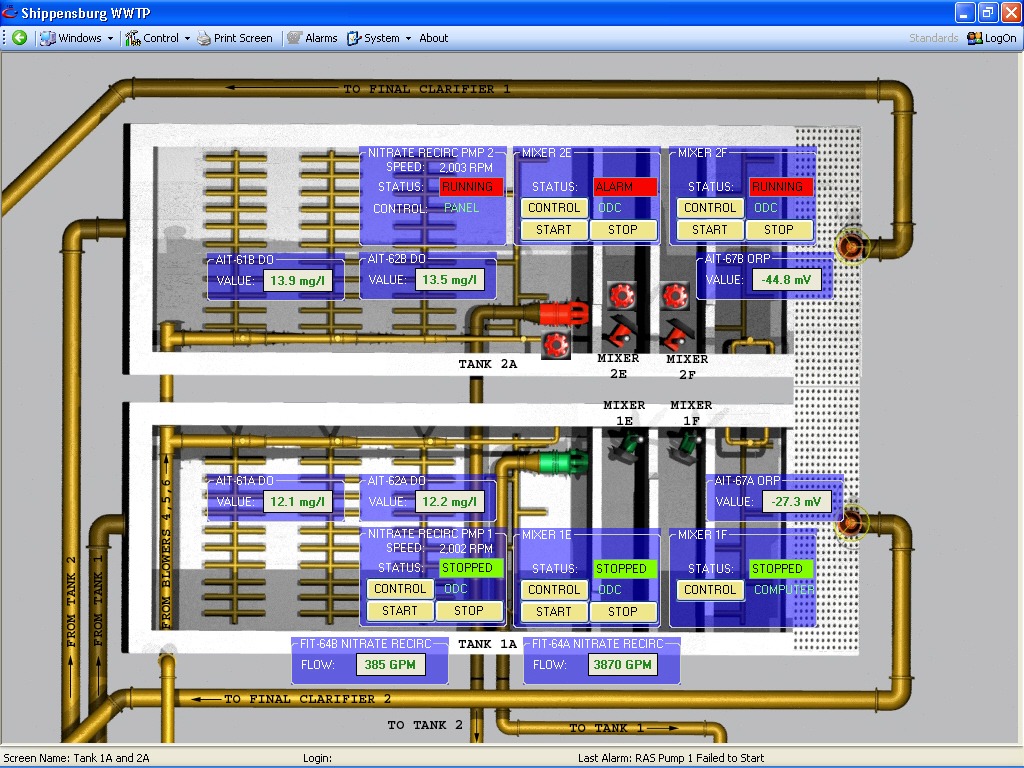Click the printer icon for Print Screen
The height and width of the screenshot is (768, 1024).
(204, 38)
